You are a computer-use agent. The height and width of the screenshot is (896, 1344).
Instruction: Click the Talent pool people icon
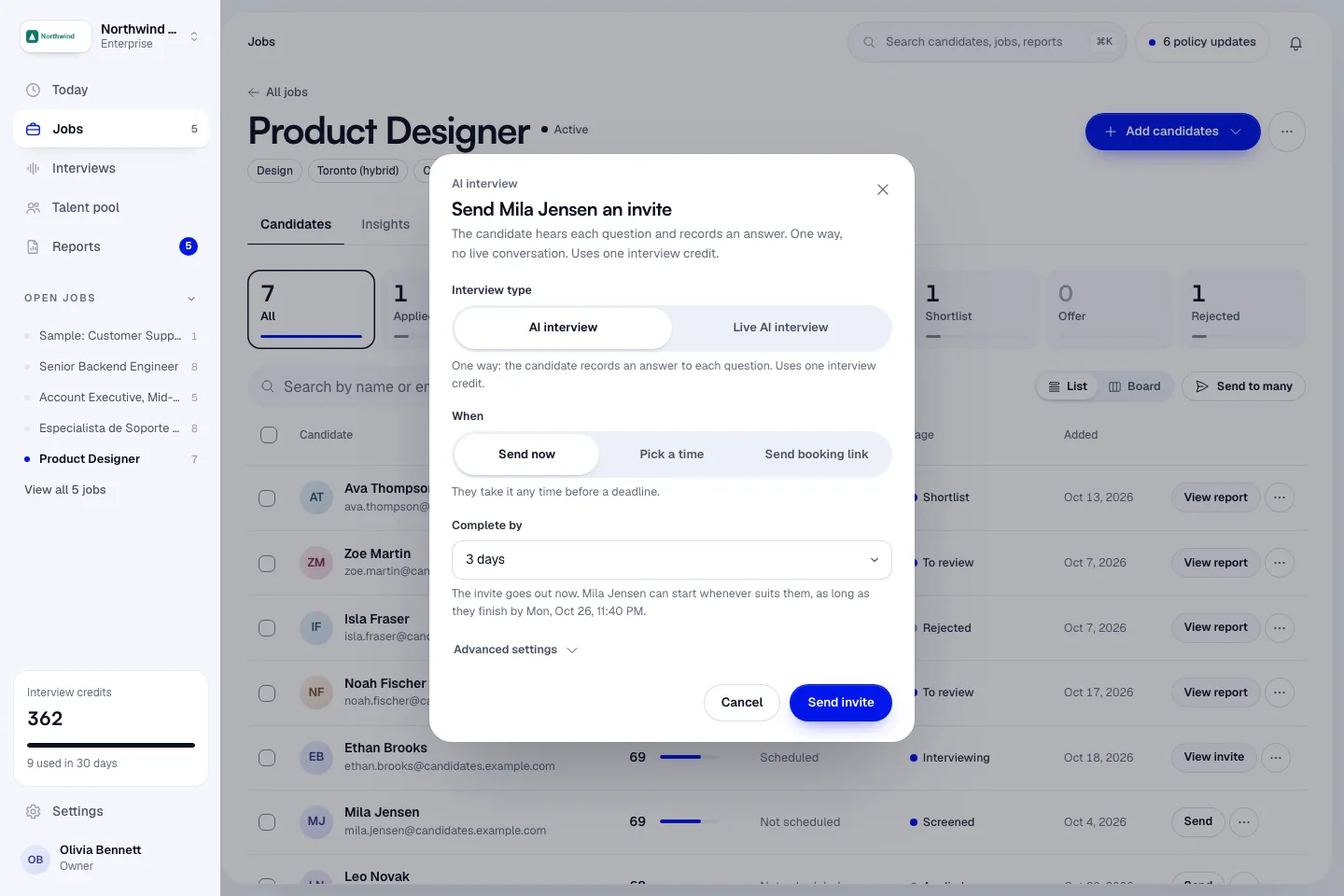[33, 208]
